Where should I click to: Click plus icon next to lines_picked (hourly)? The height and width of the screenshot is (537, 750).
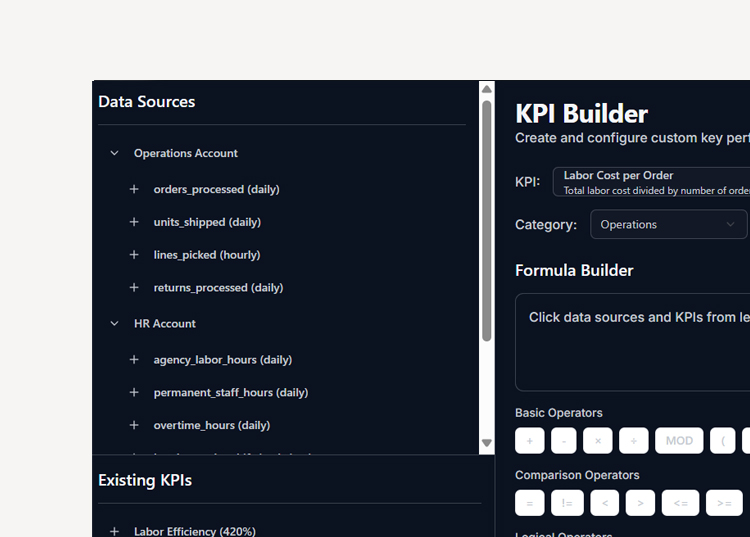pos(134,255)
